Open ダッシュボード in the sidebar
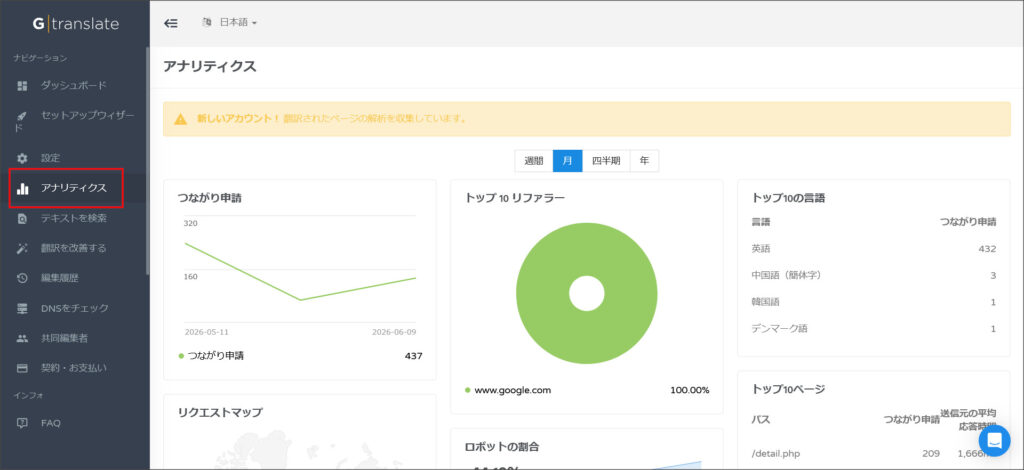This screenshot has width=1024, height=470. click(x=74, y=86)
